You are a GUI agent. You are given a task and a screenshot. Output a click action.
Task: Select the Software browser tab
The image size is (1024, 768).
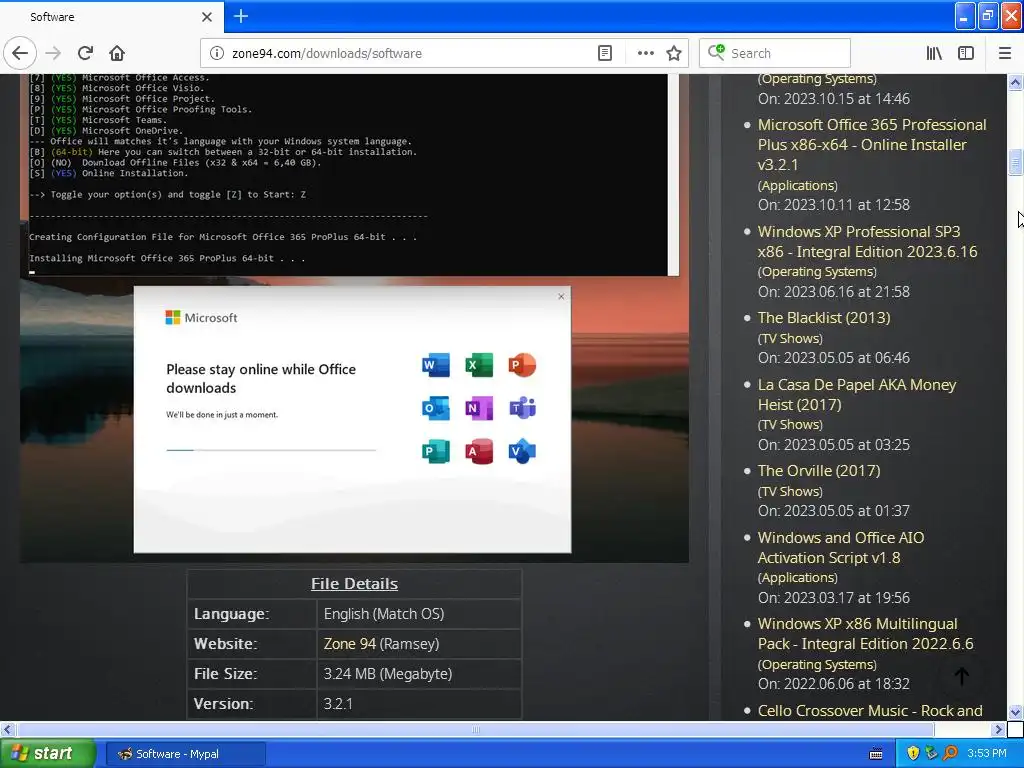click(111, 17)
